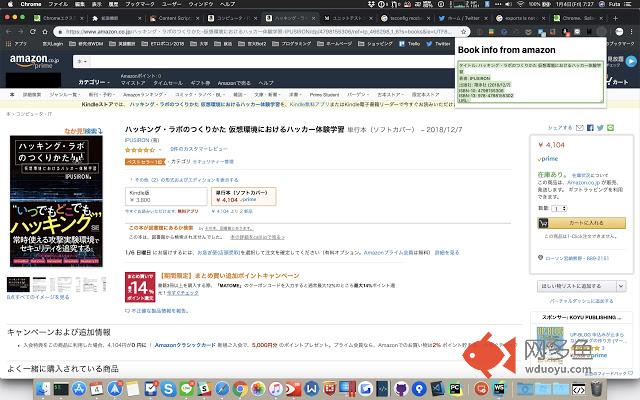640x400 pixels.
Task: Select the first small preview thumbnail under cover
Action: click(18, 284)
